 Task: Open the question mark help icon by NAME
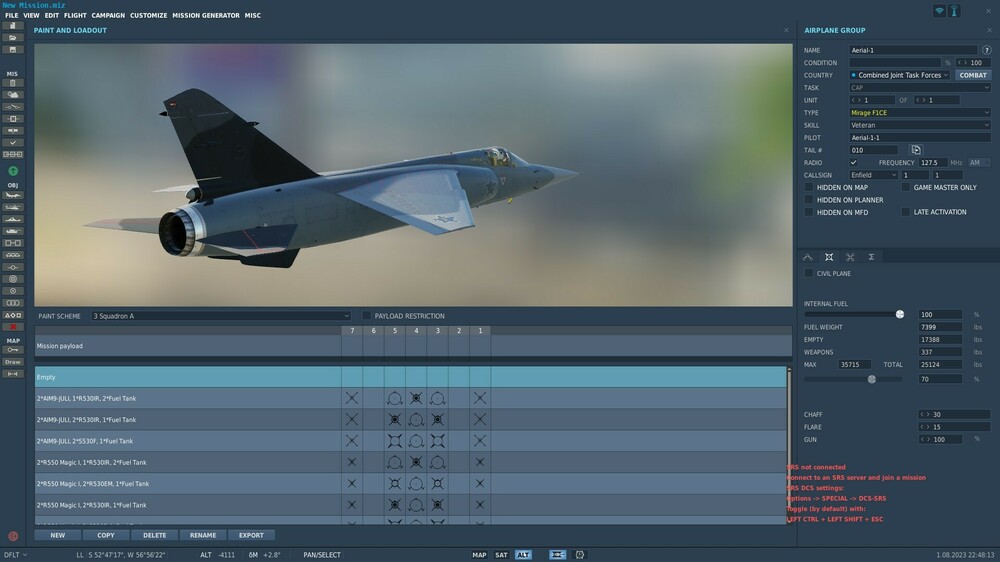coord(987,50)
